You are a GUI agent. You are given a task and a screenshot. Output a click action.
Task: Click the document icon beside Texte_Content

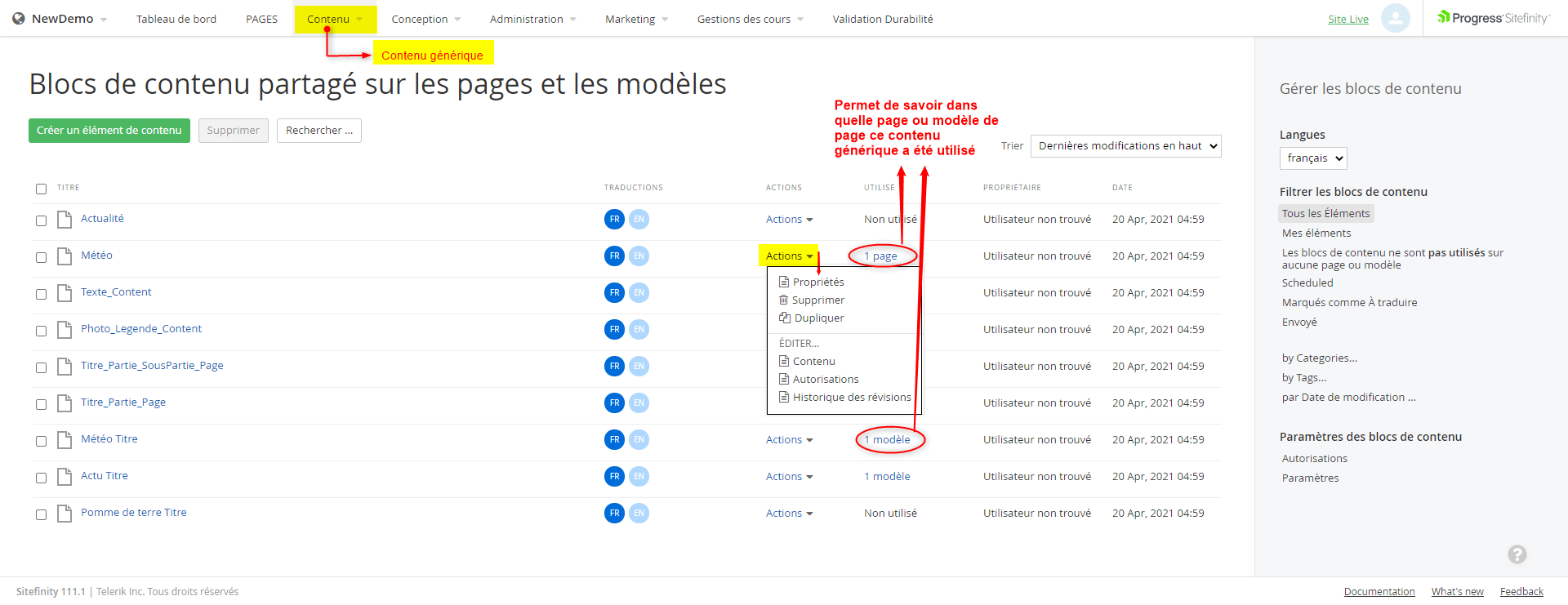(65, 293)
